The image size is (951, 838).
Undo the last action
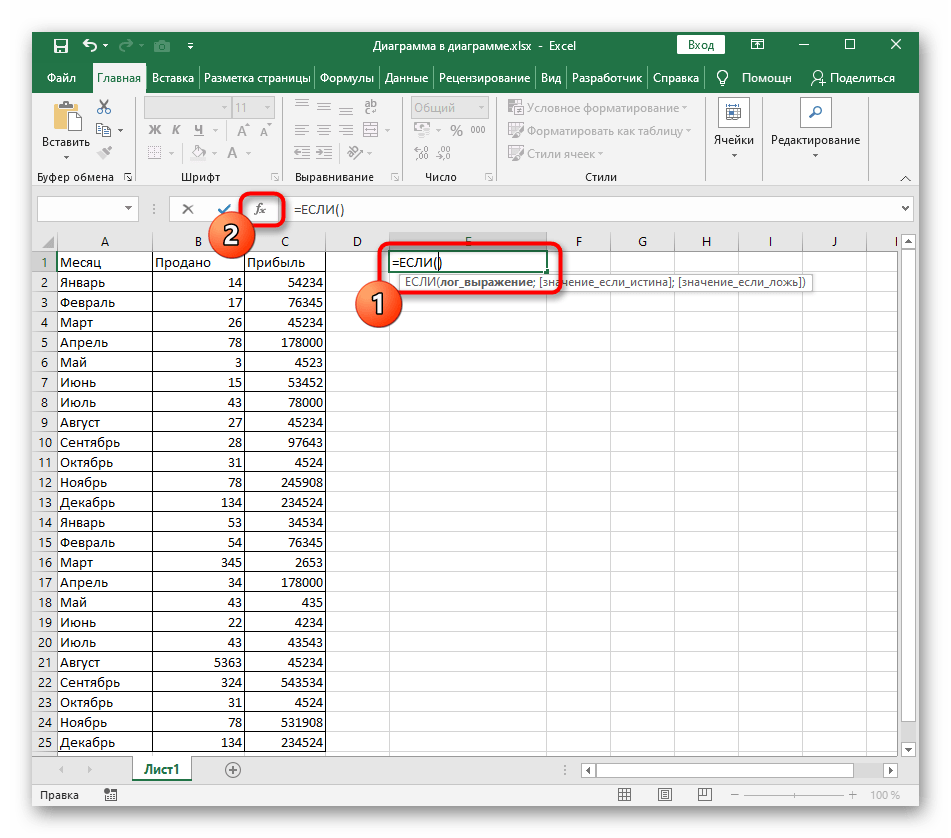[90, 45]
